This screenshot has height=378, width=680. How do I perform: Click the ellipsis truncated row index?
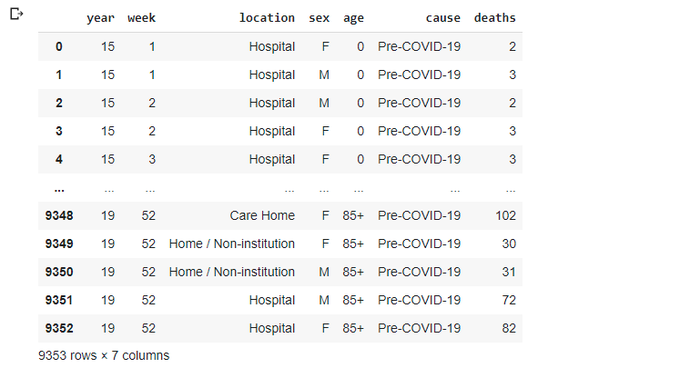(x=59, y=189)
